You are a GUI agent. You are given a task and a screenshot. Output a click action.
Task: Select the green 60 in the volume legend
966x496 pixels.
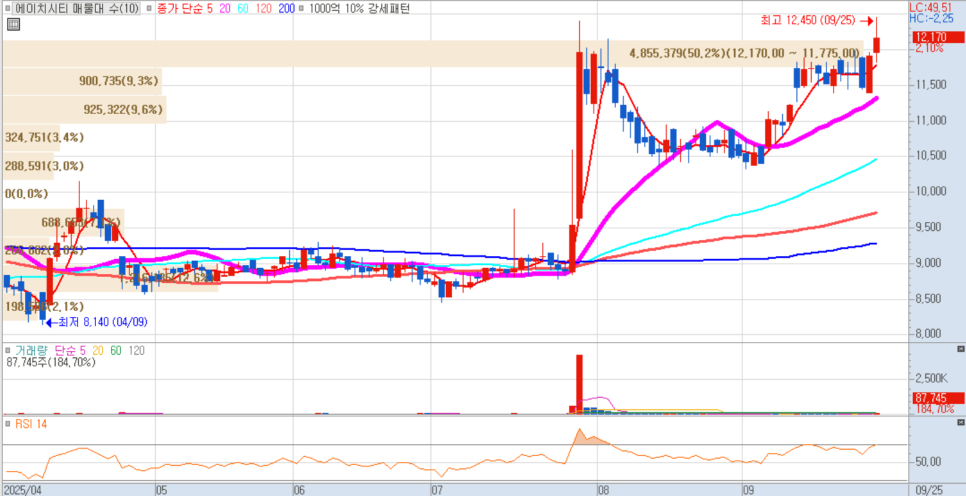click(x=116, y=351)
